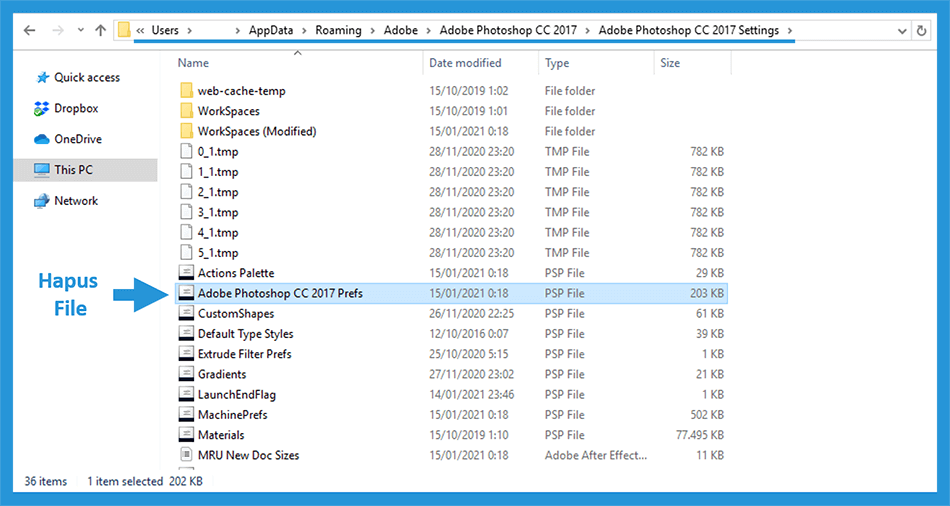Expand the chevron after Adobe breadcrumb
Viewport: 950px width, 506px height.
tap(428, 30)
